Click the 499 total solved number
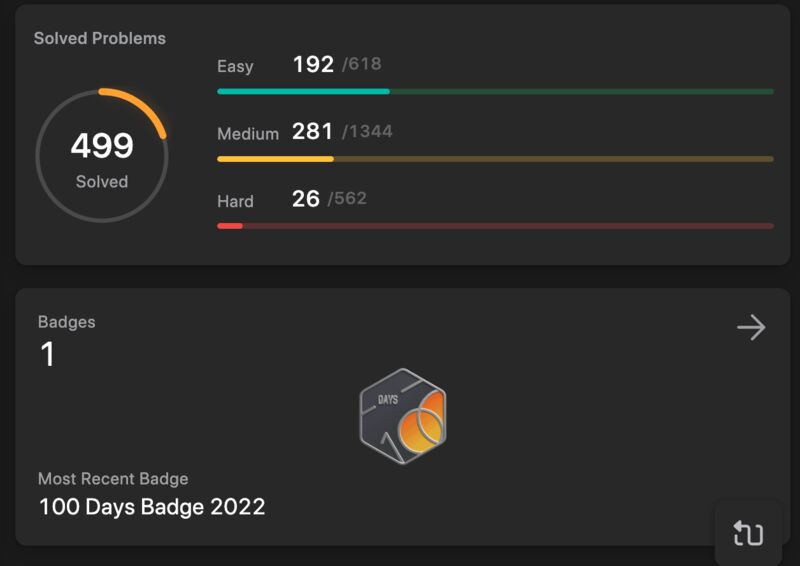Image resolution: width=800 pixels, height=566 pixels. 102,145
